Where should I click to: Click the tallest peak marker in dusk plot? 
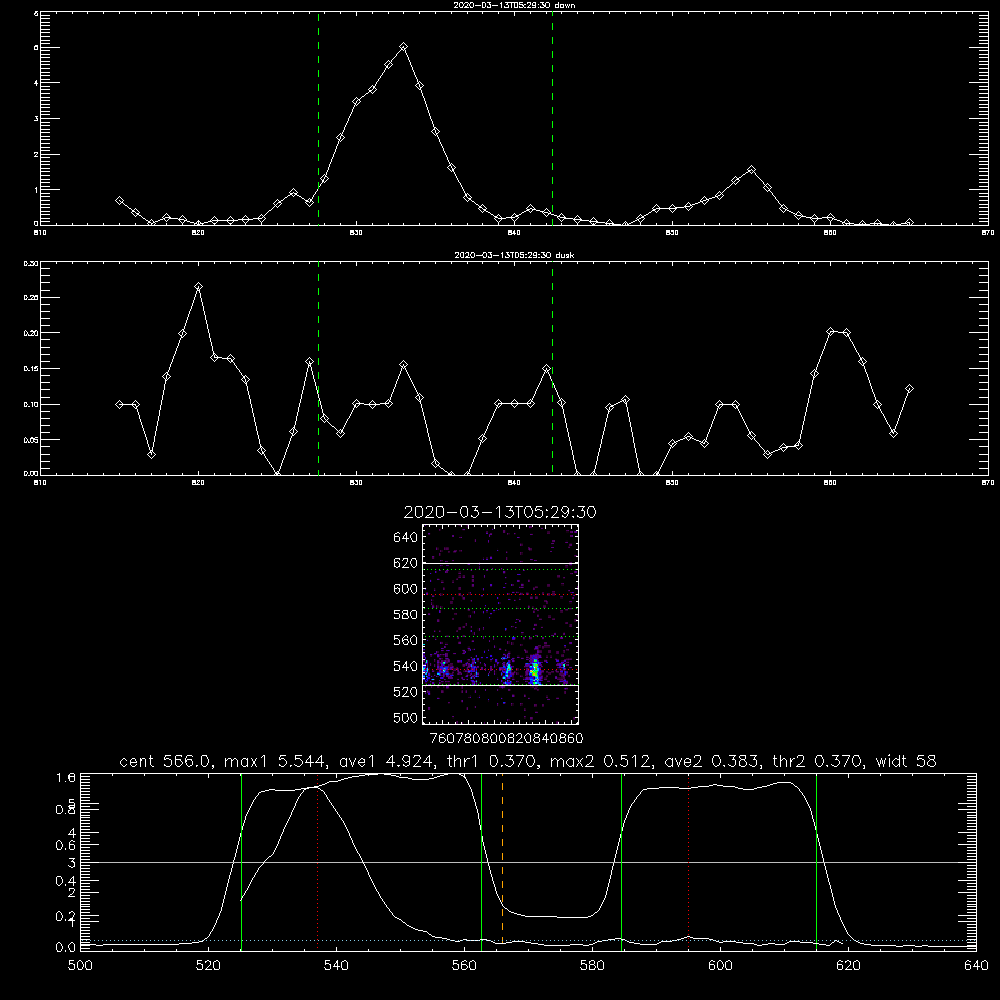(198, 286)
